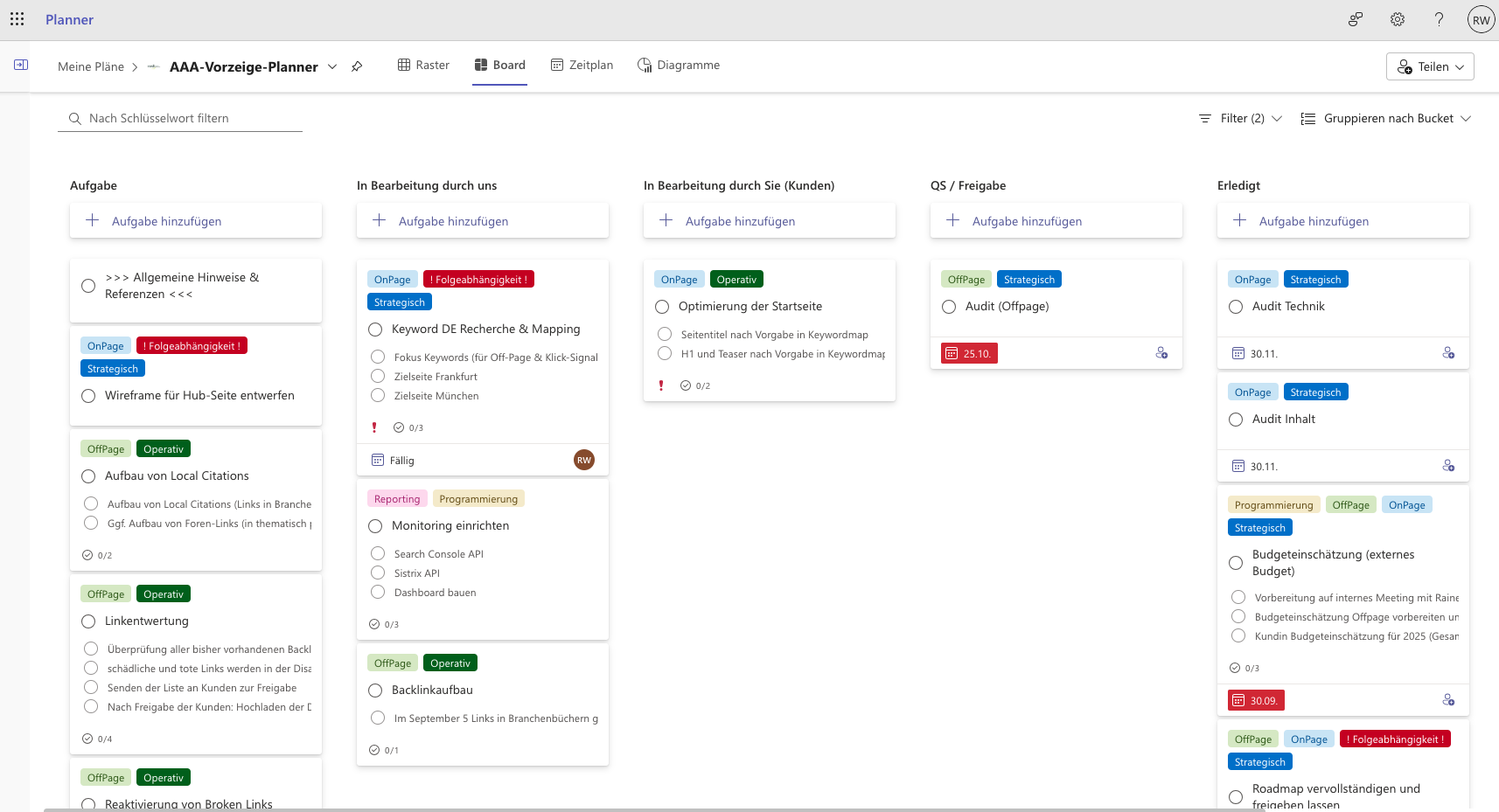Click Programmierung label on Monitoring einrichten card
The height and width of the screenshot is (812, 1499).
[x=478, y=498]
